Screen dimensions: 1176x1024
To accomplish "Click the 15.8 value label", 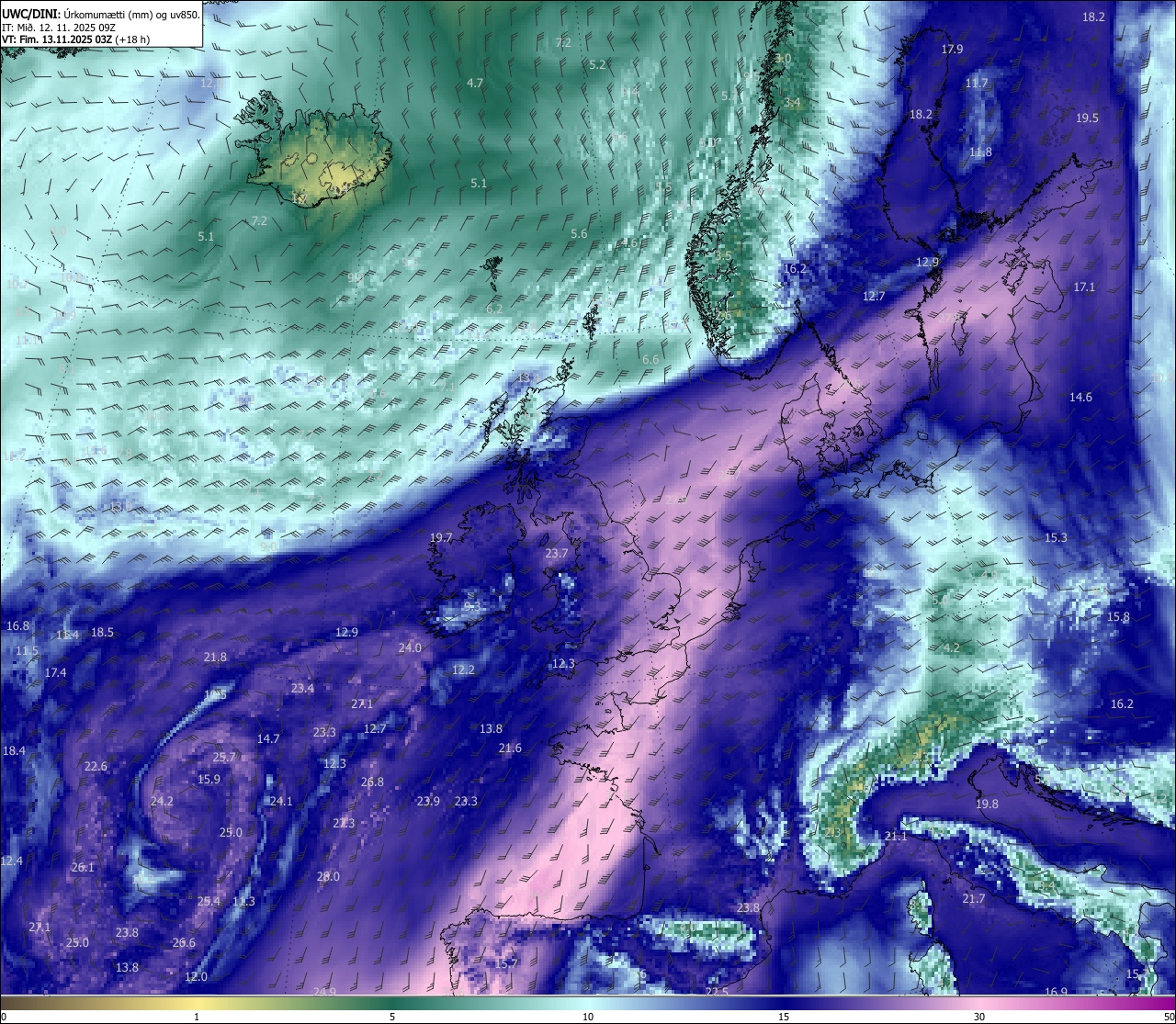I will click(x=1118, y=616).
